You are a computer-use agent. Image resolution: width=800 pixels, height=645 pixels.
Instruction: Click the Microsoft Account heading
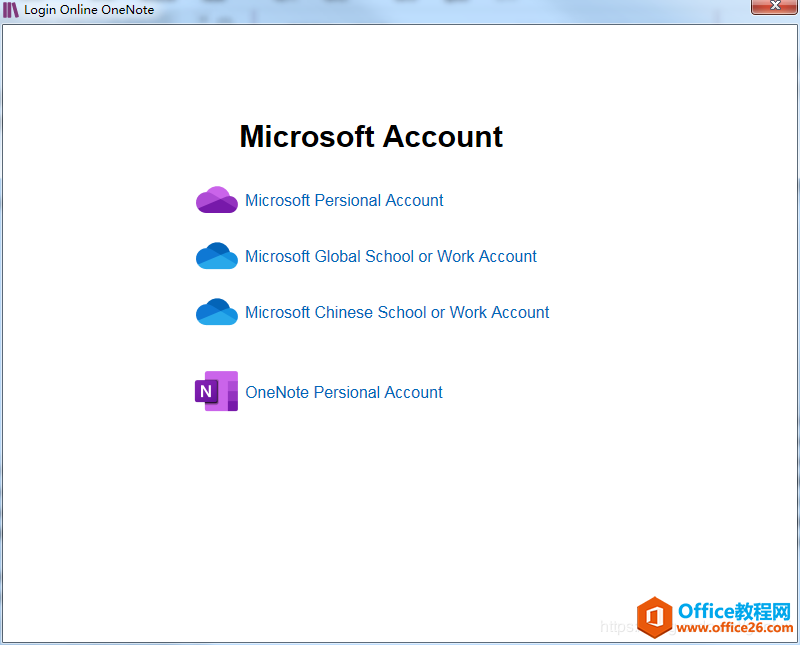pos(371,136)
